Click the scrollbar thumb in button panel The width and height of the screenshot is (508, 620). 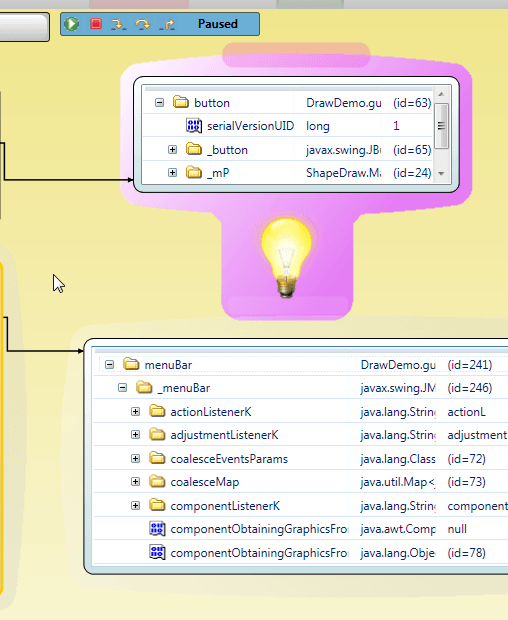coord(441,126)
